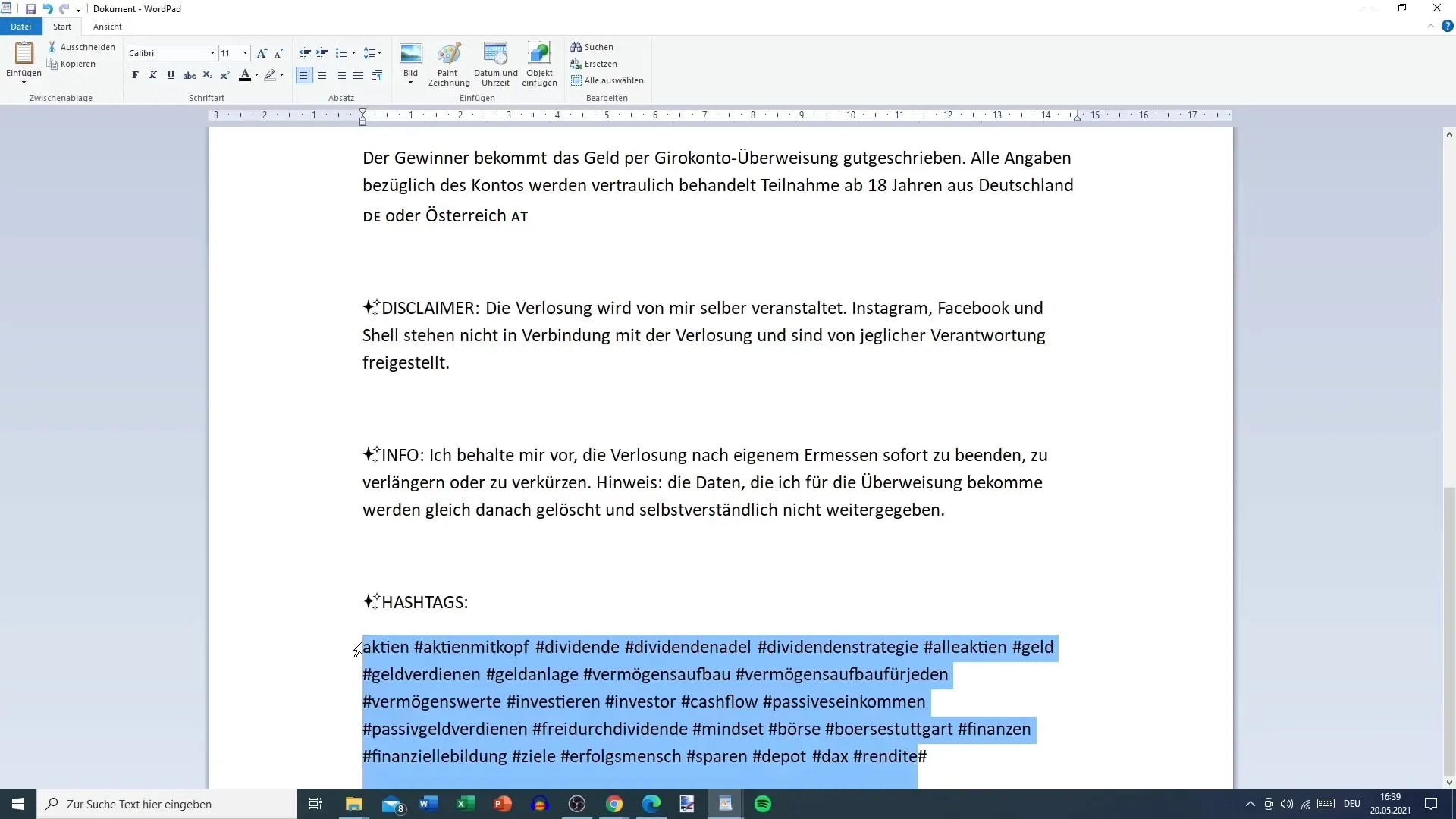
Task: Click the vertical scrollbar thumb
Action: [x=1449, y=629]
